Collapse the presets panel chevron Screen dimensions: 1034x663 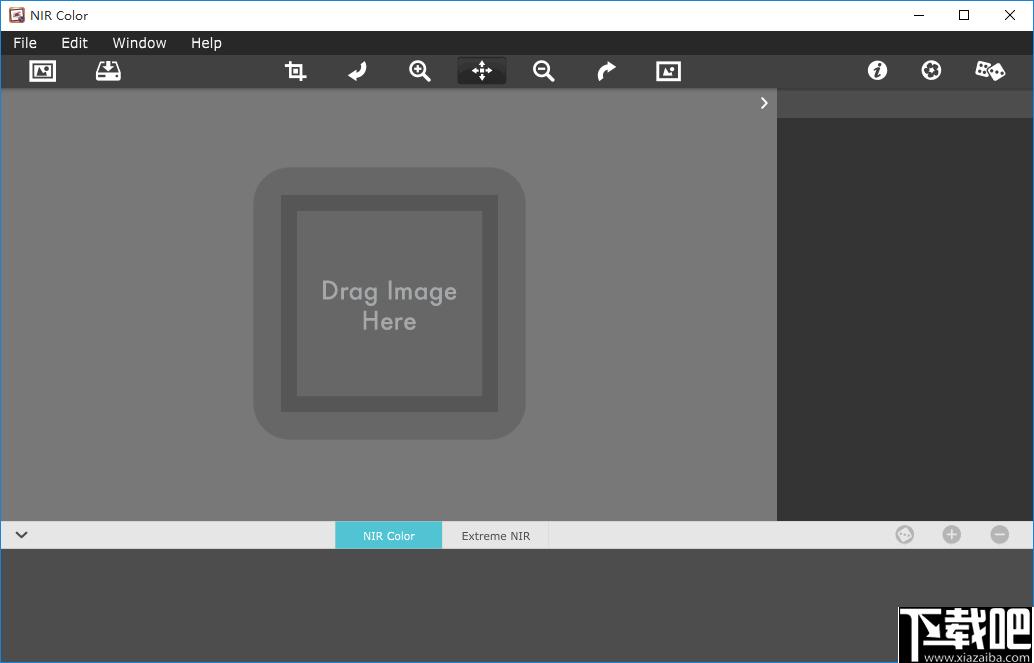21,535
